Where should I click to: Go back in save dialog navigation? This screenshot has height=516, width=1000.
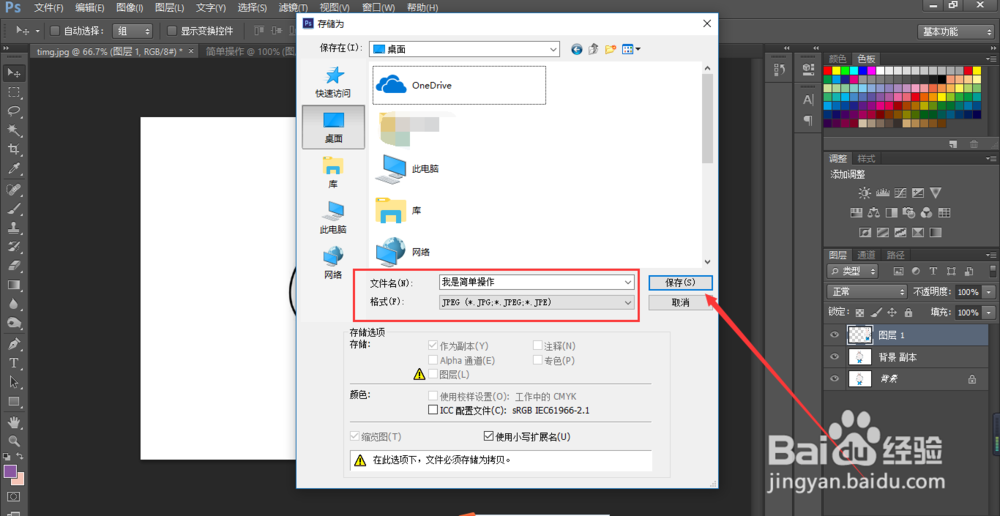point(577,49)
